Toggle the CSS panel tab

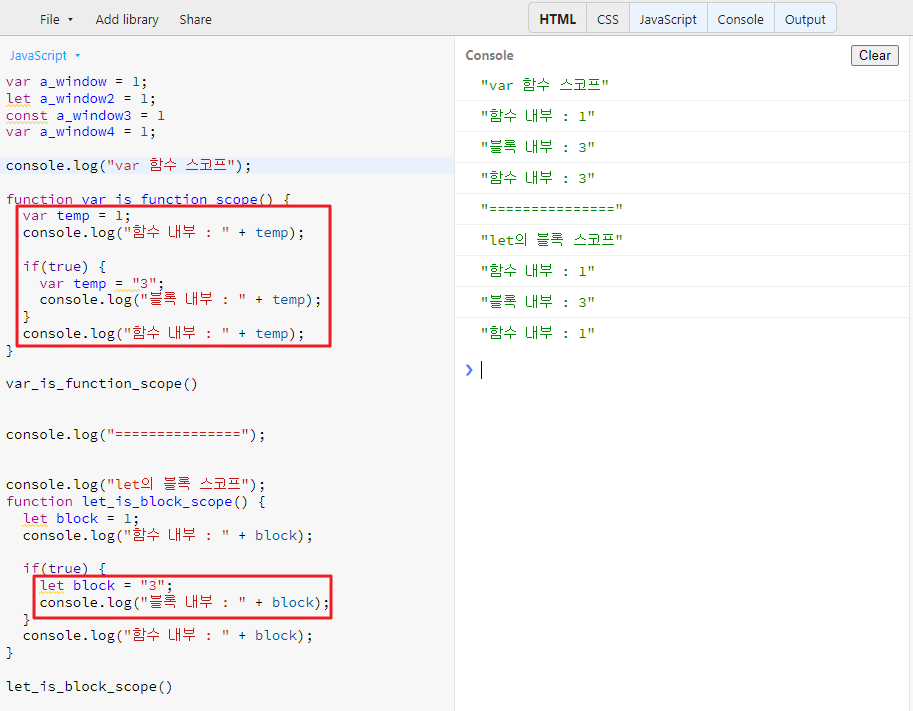click(x=607, y=19)
